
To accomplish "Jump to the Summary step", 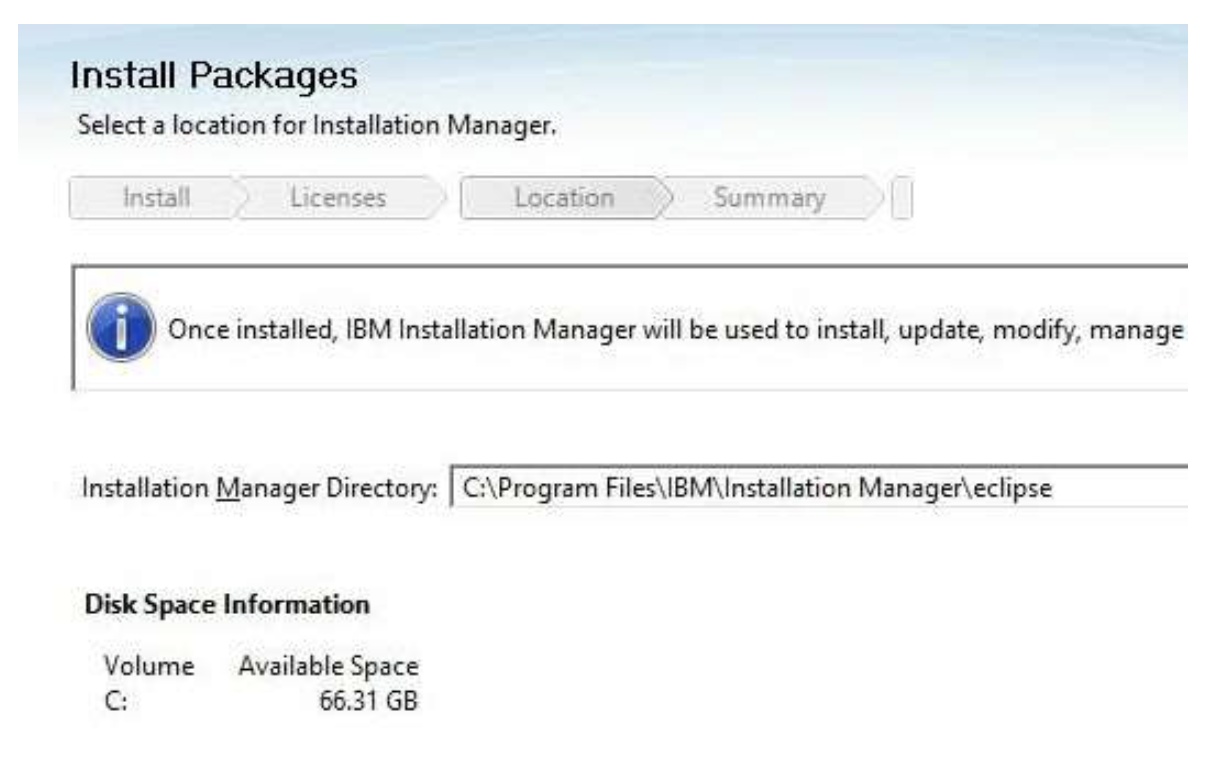I will pos(769,198).
